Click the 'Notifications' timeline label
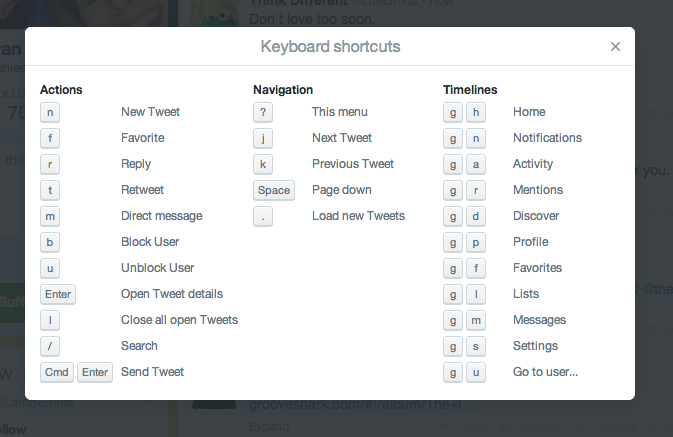Image resolution: width=673 pixels, height=437 pixels. pos(547,138)
